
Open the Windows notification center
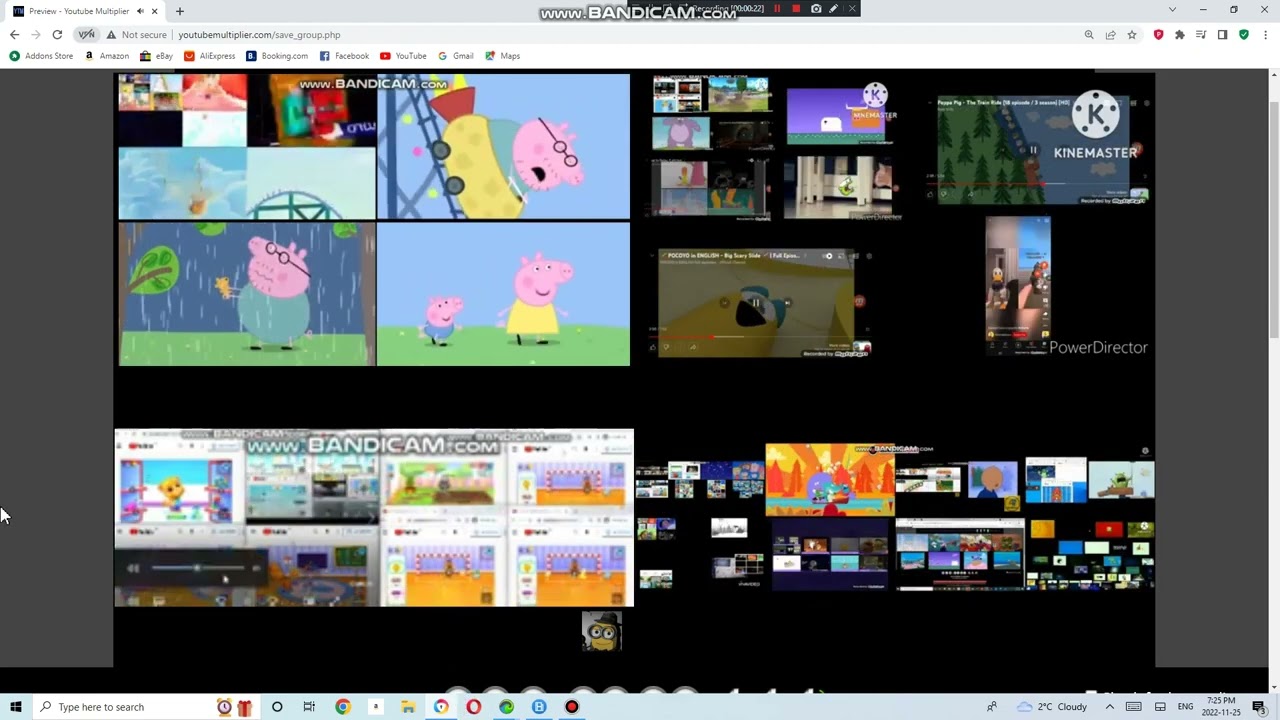[x=1259, y=707]
